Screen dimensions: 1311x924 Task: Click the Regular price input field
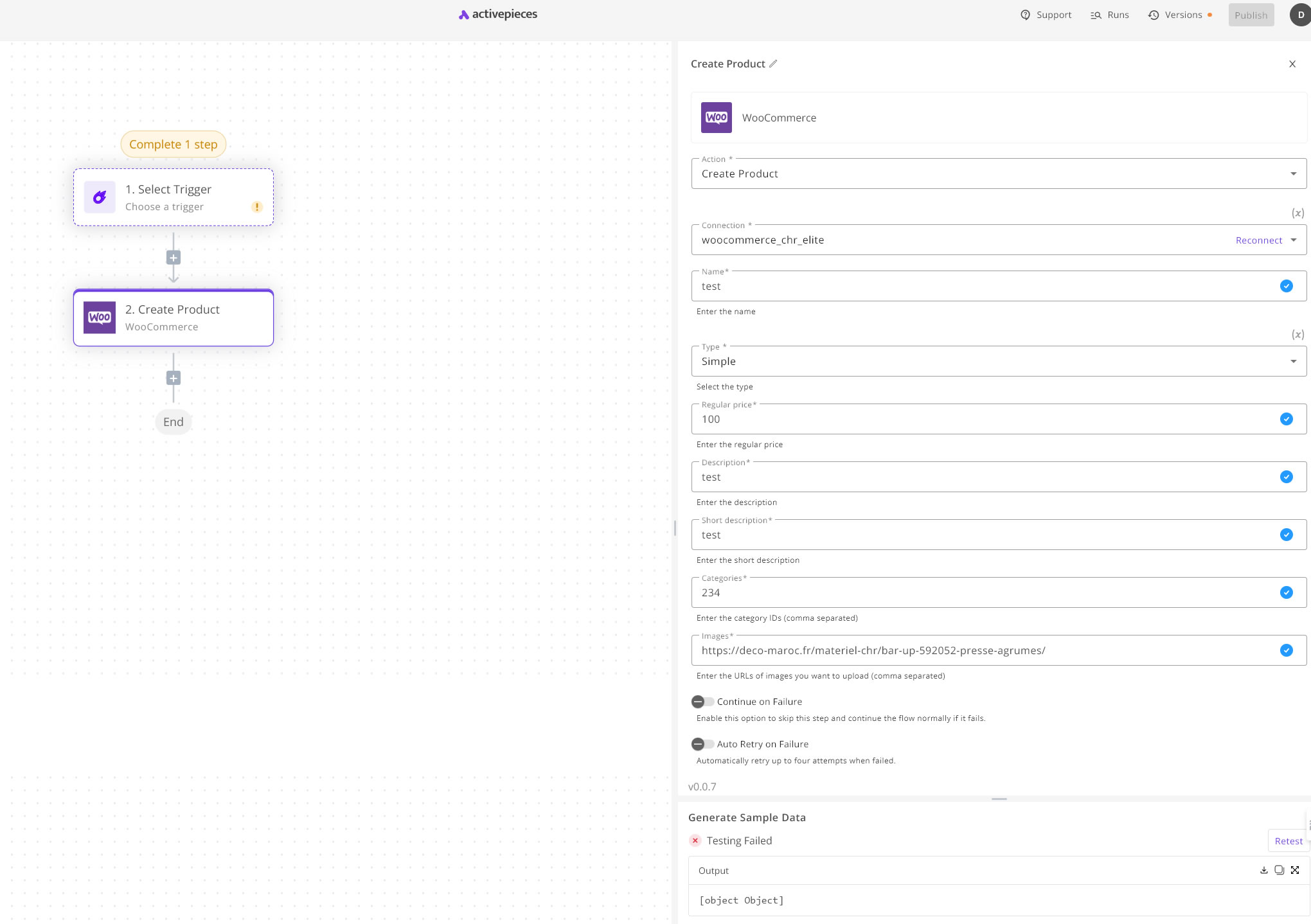(999, 419)
